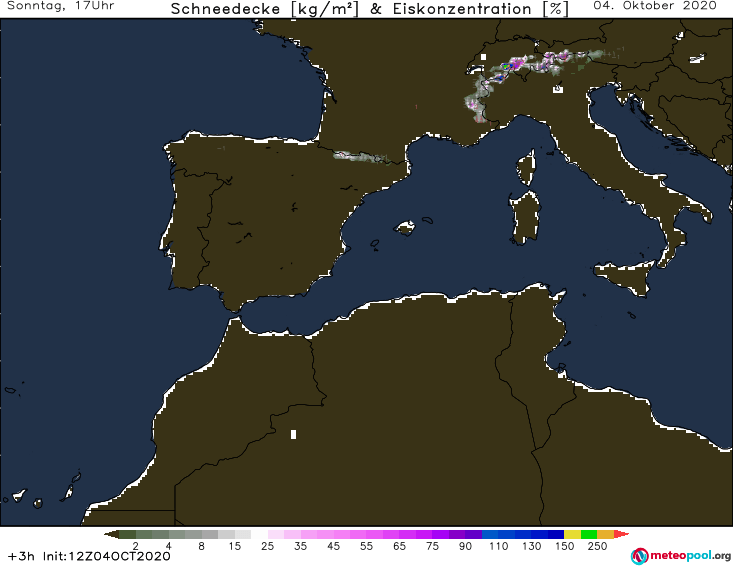733x566 pixels.
Task: Click the '15' label on the scale
Action: tap(235, 546)
